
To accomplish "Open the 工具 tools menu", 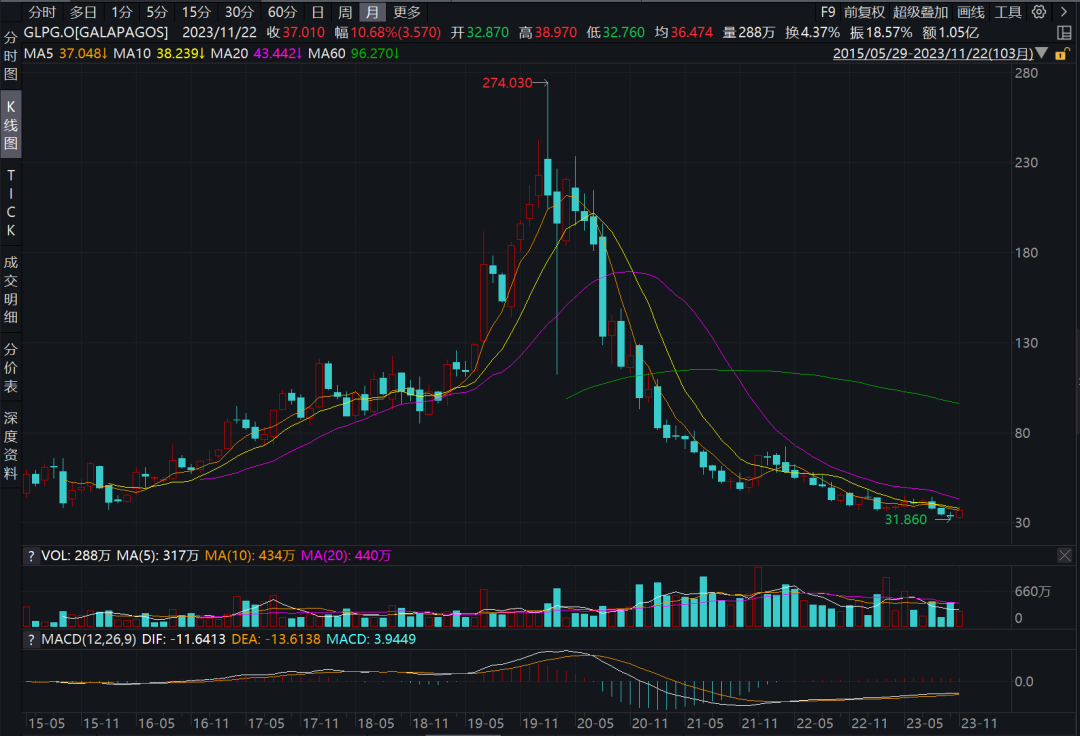I will pyautogui.click(x=1008, y=13).
